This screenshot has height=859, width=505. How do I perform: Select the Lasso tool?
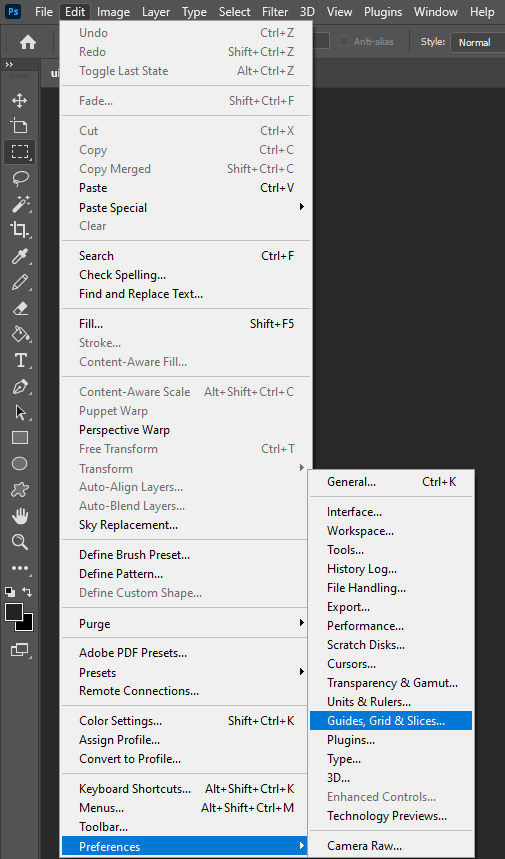[x=20, y=178]
